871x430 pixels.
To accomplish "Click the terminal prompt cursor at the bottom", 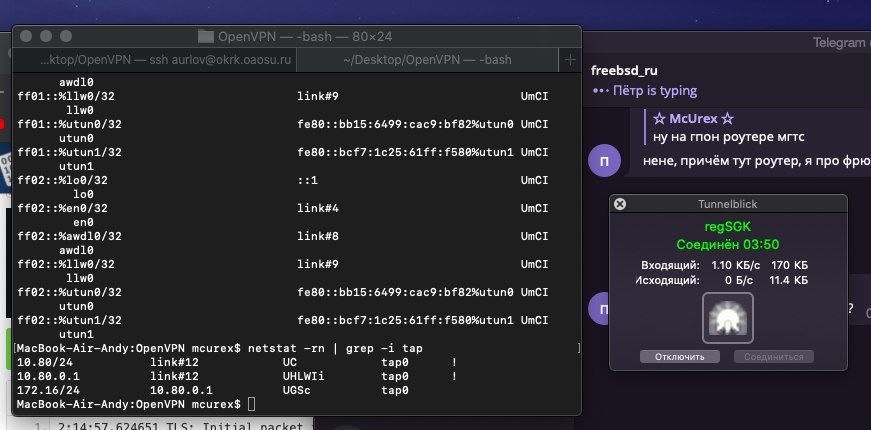I will (x=252, y=404).
